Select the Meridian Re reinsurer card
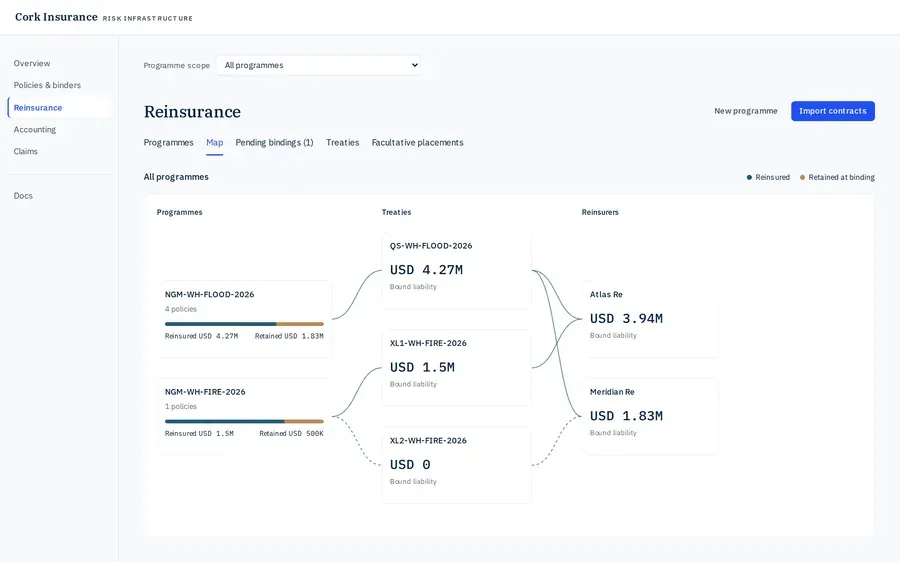 (650, 416)
